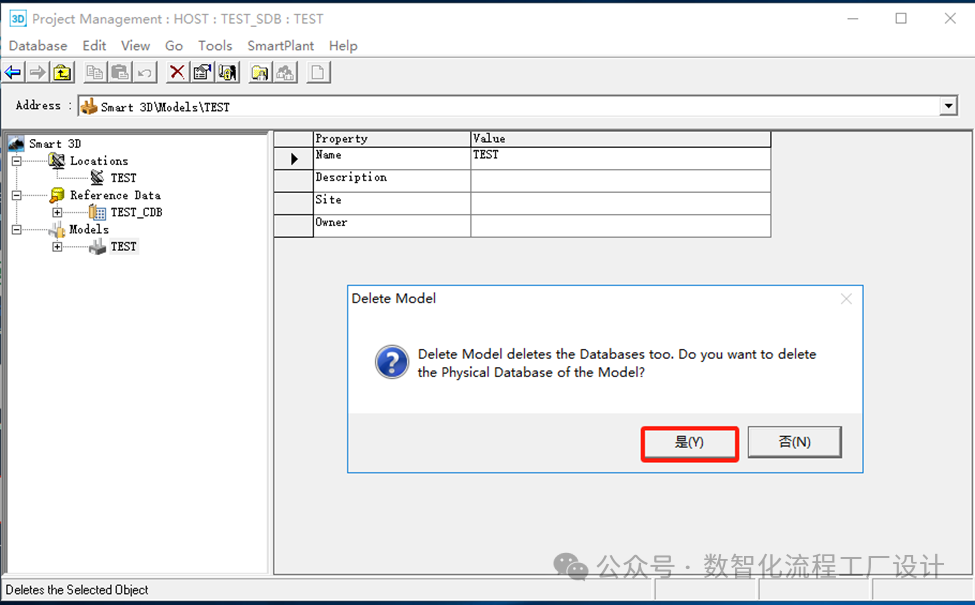Collapse the Locations tree node
Image resolution: width=975 pixels, height=605 pixels.
coord(17,161)
